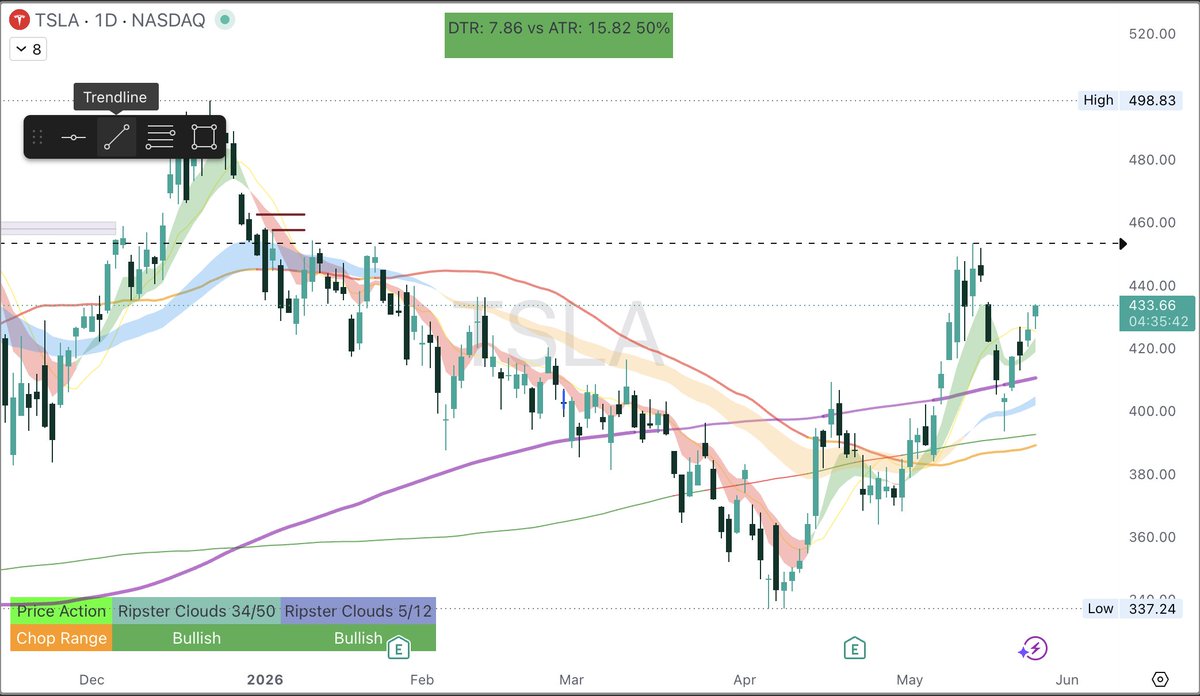This screenshot has width=1200, height=696.
Task: Select the Horizontal Line drawing tool
Action: point(73,137)
